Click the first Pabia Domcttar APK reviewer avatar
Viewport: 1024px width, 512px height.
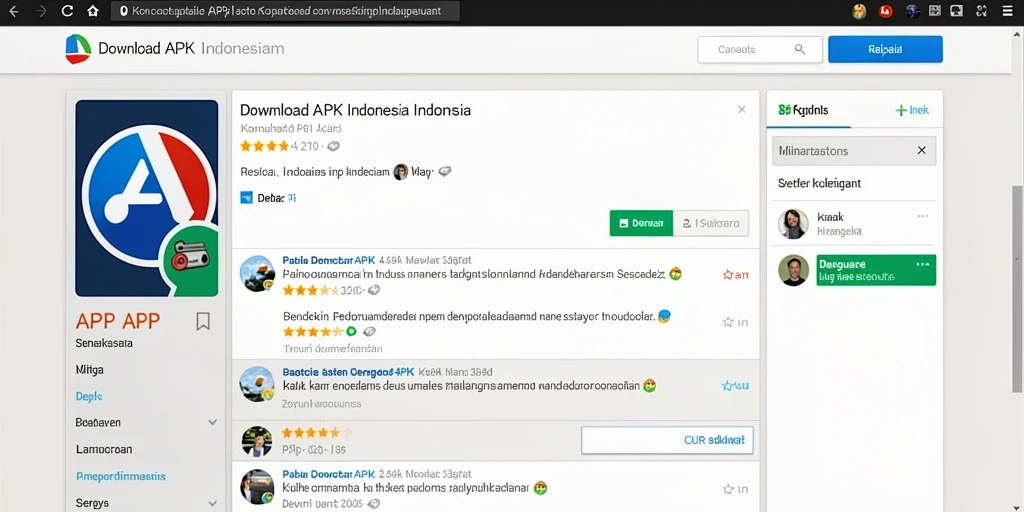(x=257, y=273)
